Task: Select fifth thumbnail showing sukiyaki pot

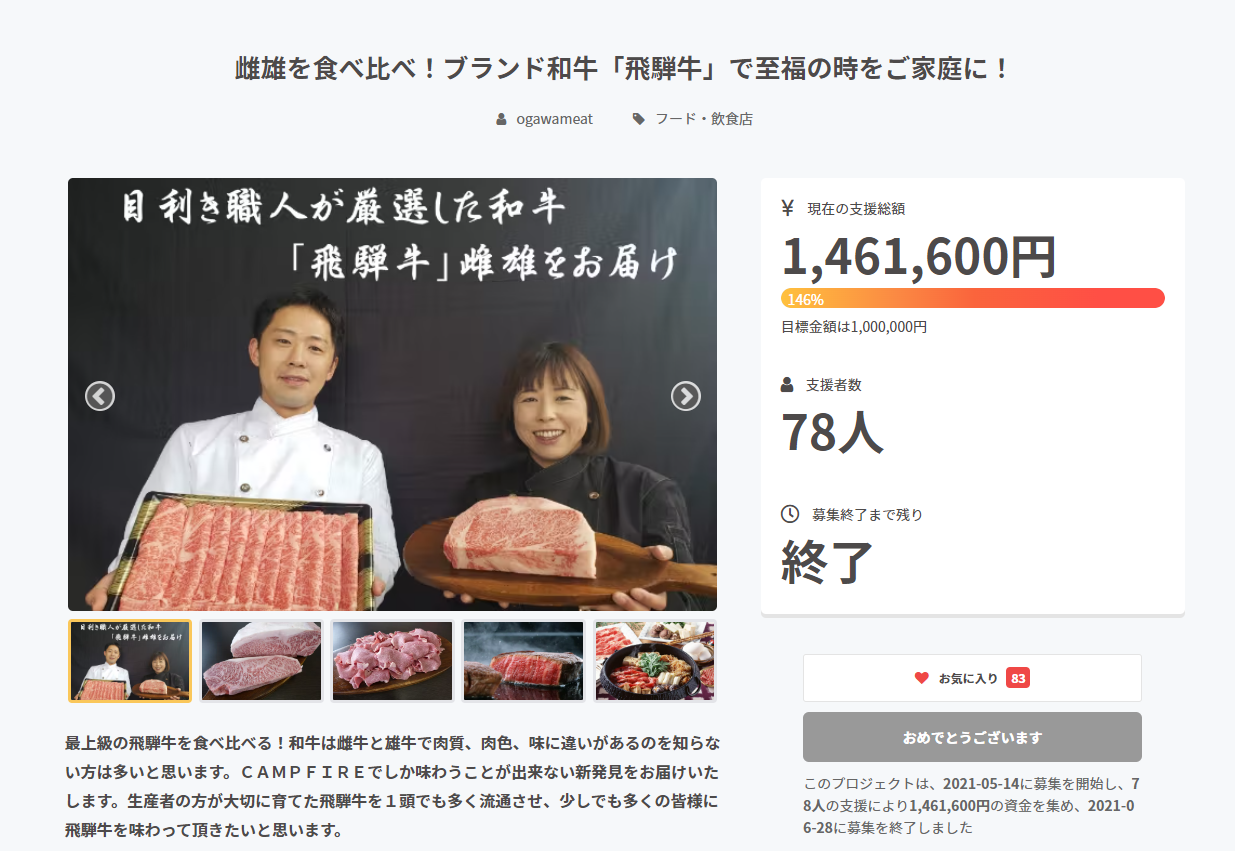Action: (x=655, y=661)
